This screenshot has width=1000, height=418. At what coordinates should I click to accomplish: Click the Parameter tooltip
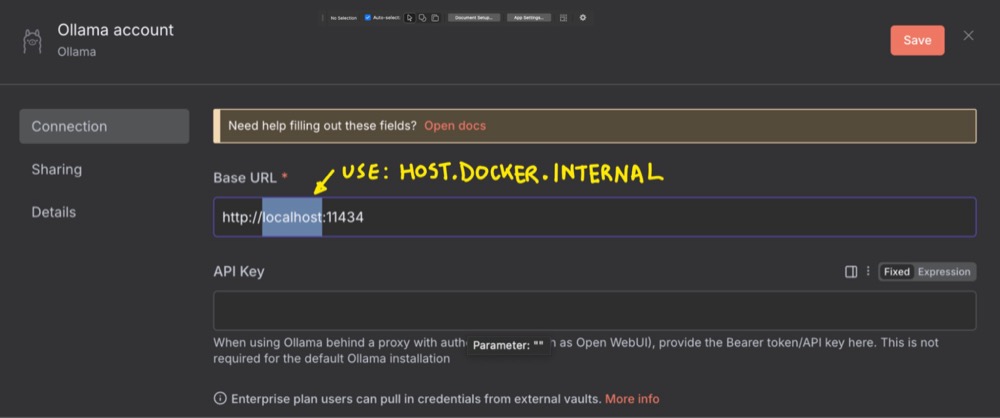(508, 345)
